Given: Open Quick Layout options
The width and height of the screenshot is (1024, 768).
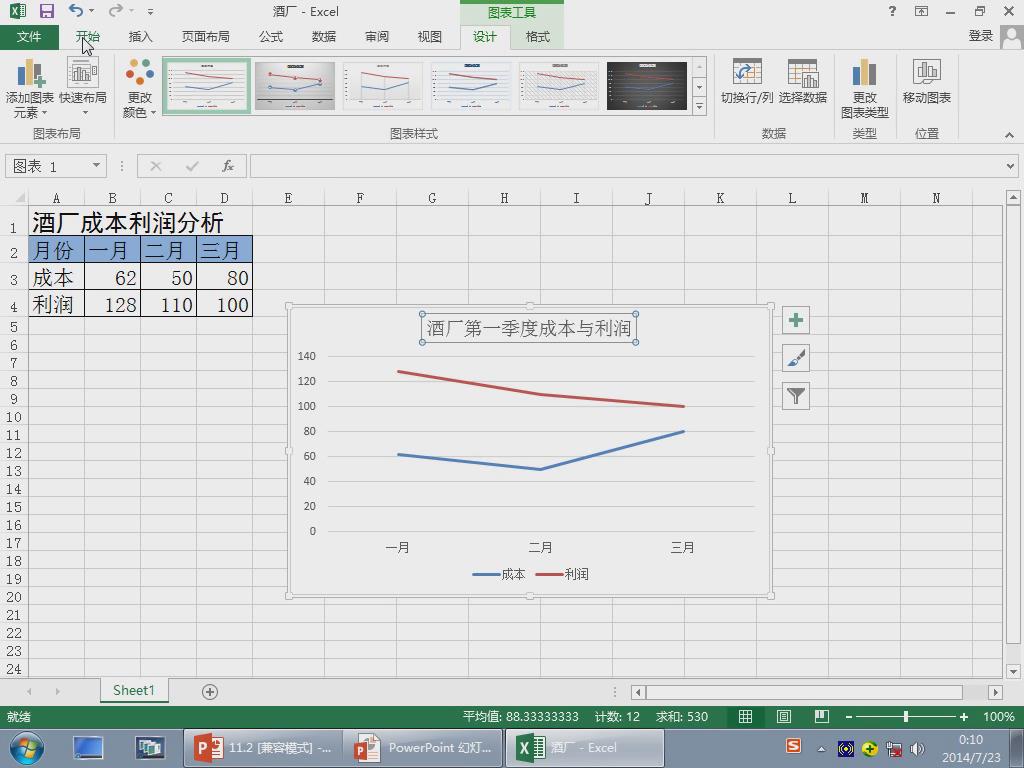Looking at the screenshot, I should tap(83, 88).
